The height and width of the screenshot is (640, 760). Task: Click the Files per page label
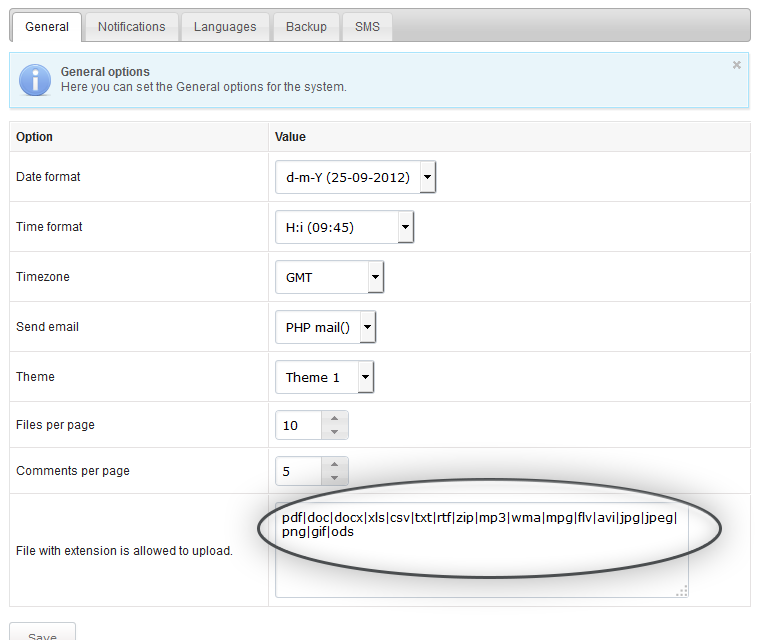pyautogui.click(x=55, y=425)
